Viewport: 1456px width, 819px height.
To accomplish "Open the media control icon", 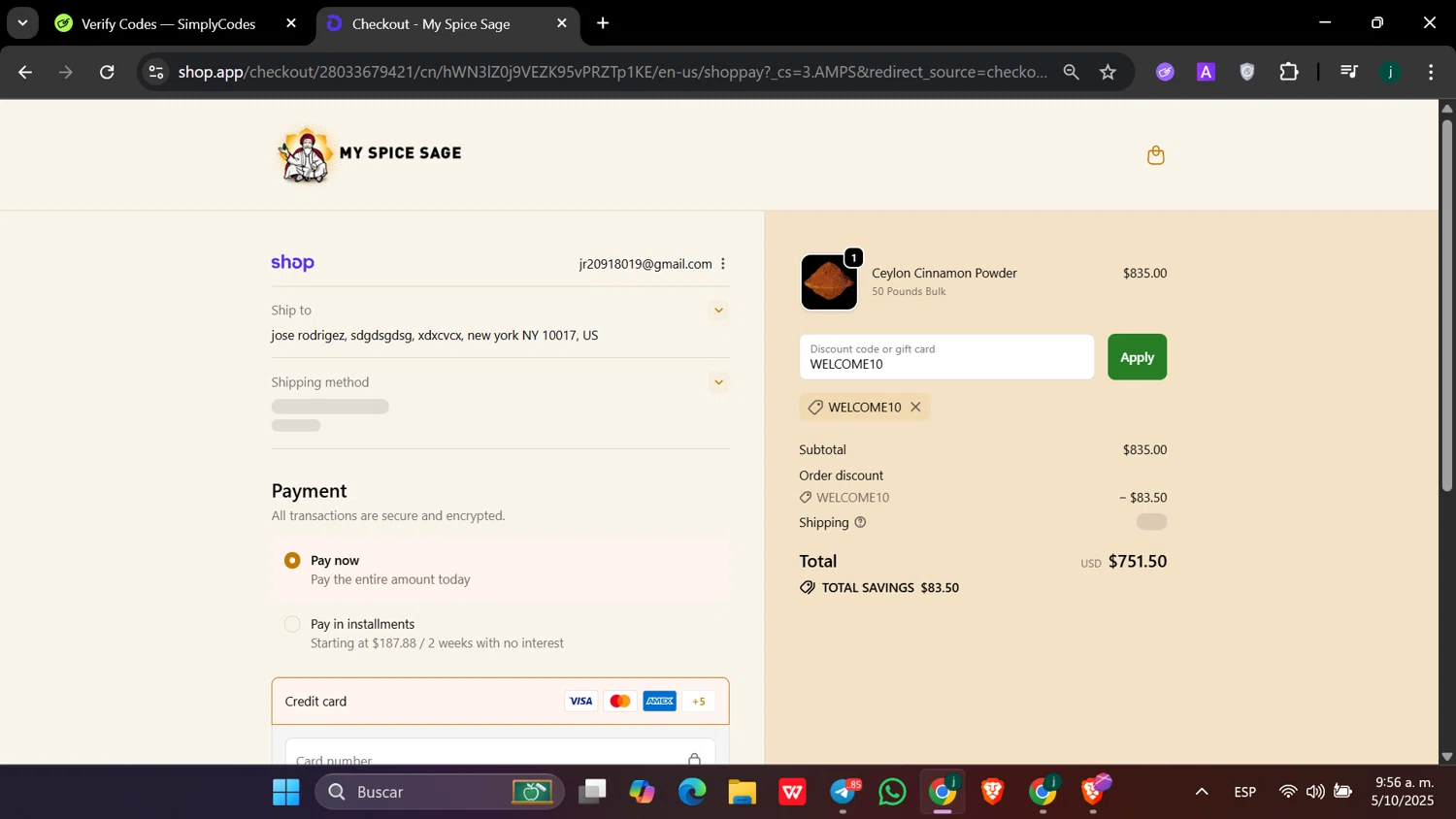I will [1348, 72].
